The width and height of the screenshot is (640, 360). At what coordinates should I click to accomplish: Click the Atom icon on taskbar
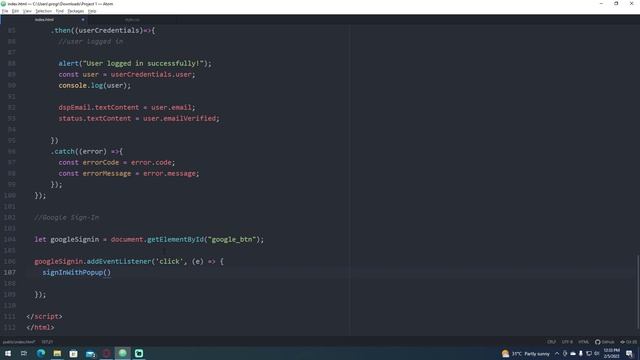[122, 353]
